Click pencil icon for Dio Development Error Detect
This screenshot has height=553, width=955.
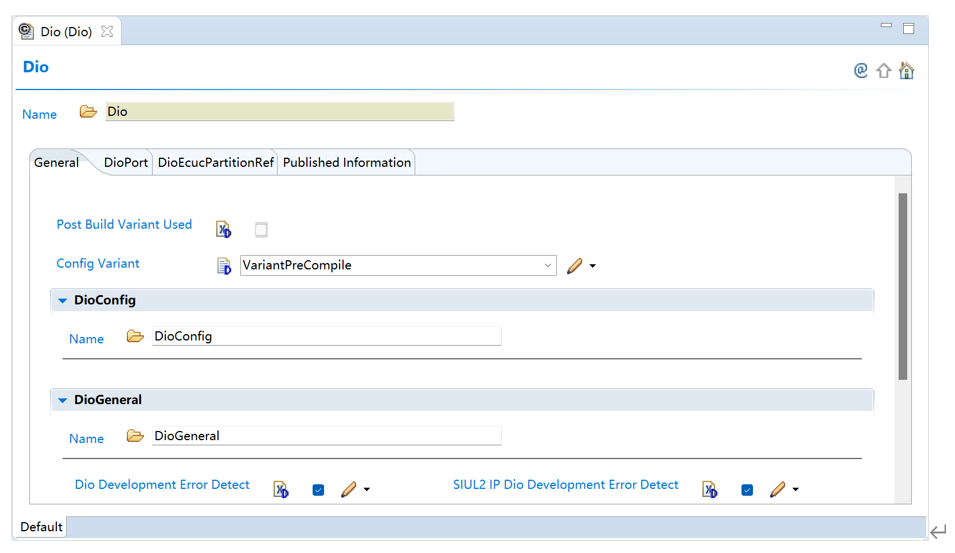(349, 490)
